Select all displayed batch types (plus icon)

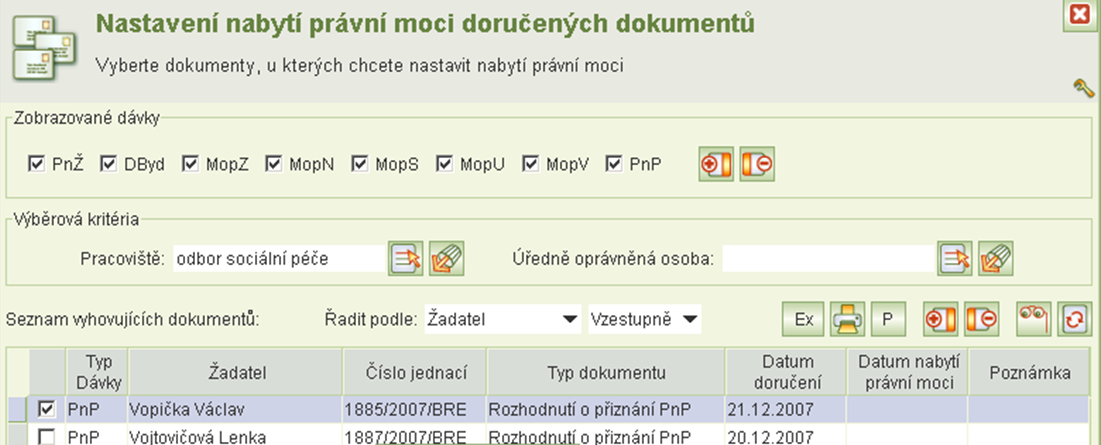tap(715, 164)
